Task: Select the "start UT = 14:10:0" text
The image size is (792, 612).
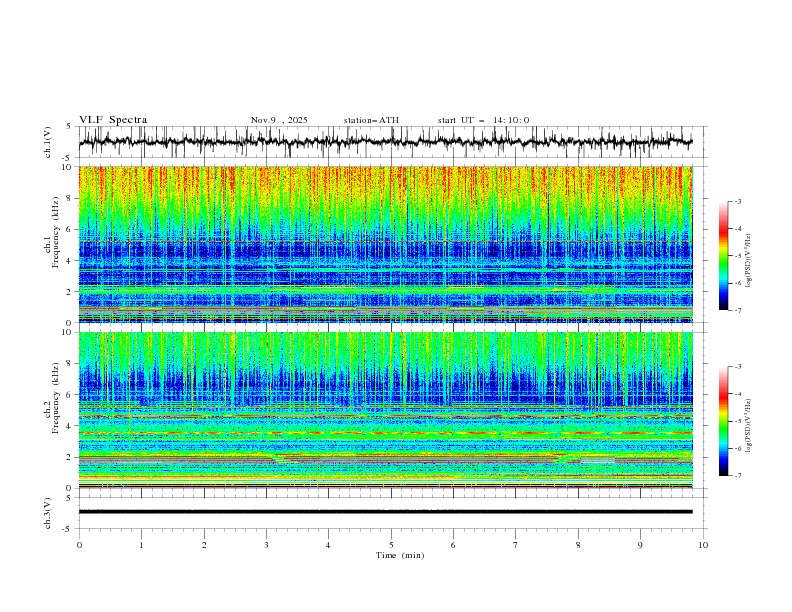Action: tap(483, 120)
